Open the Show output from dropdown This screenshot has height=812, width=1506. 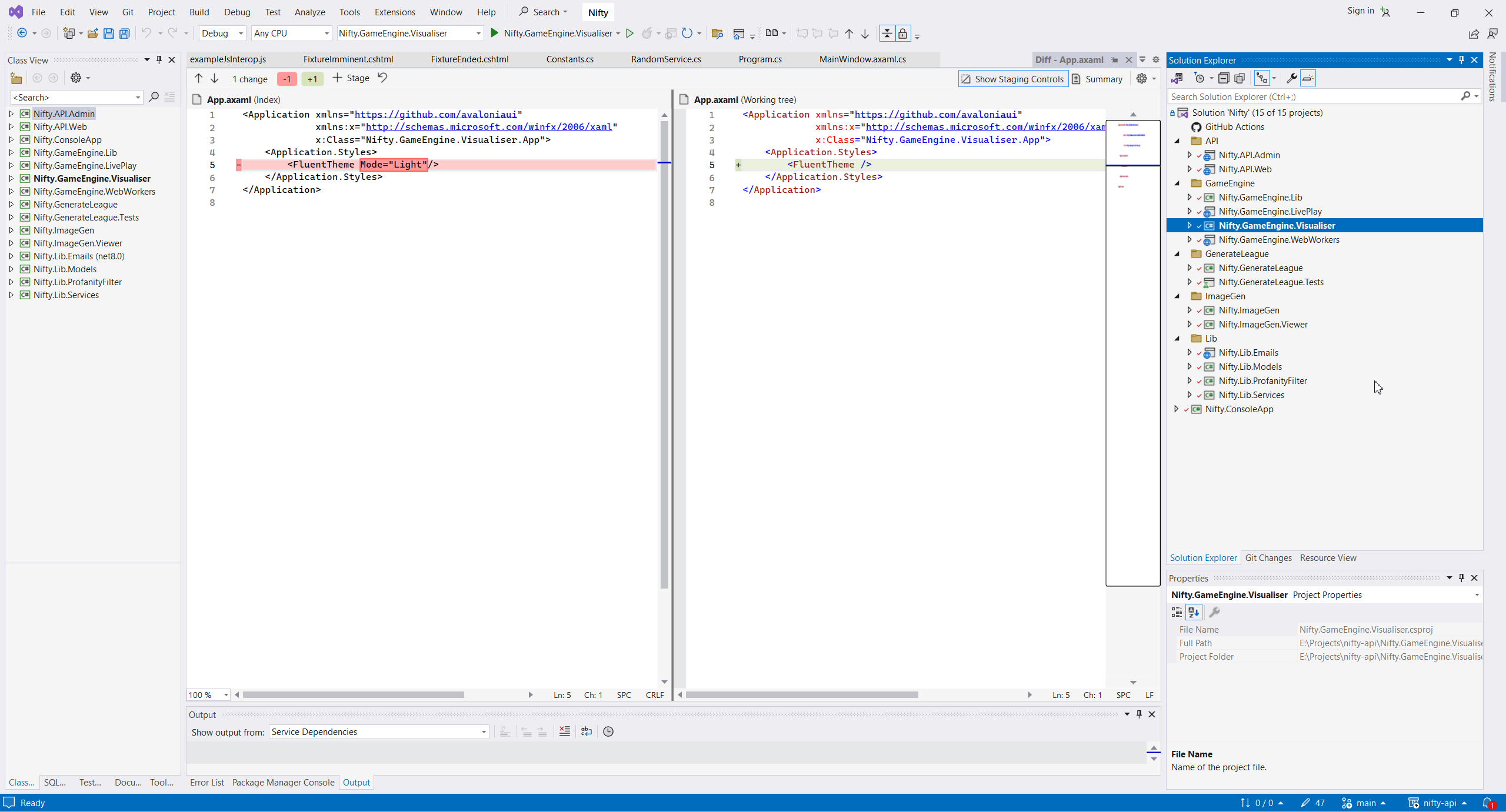378,731
